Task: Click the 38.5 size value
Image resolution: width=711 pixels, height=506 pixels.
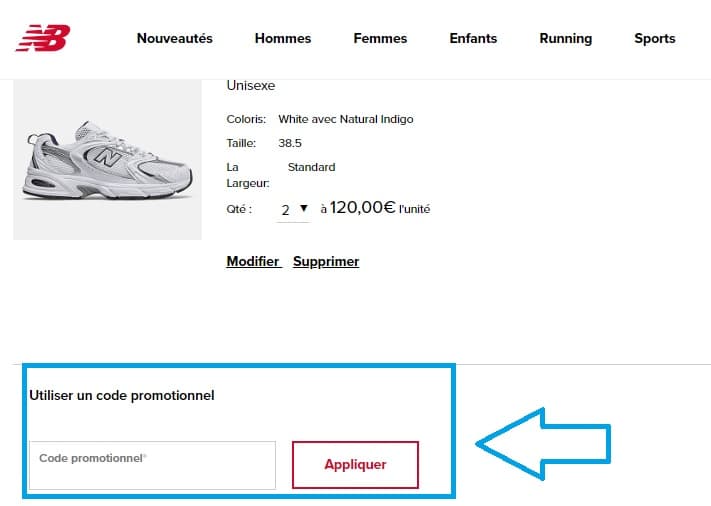Action: tap(290, 143)
